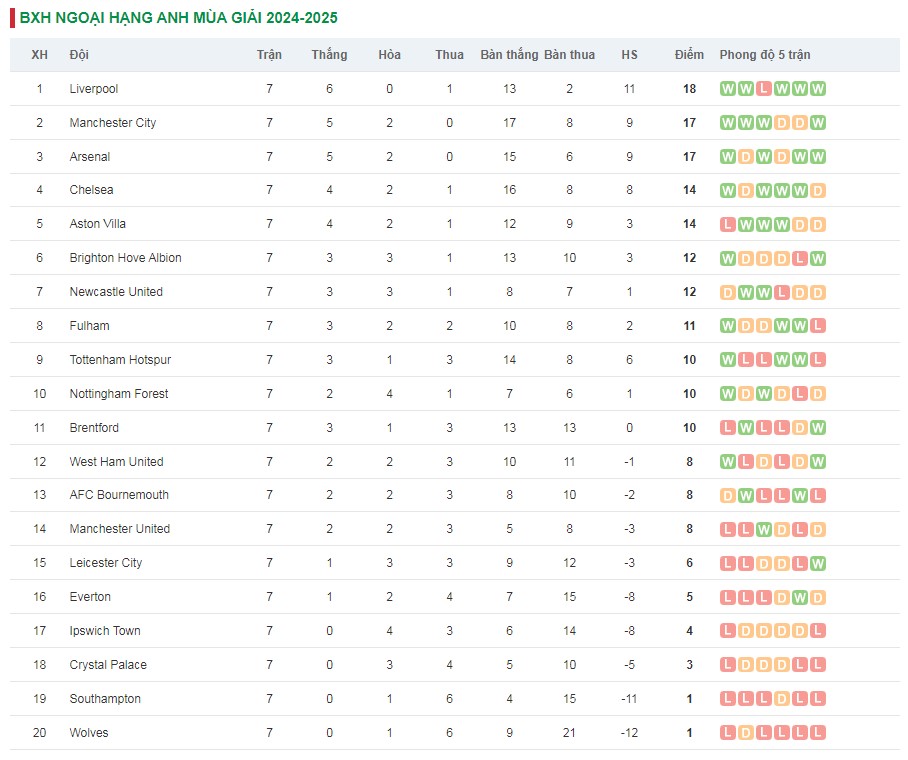Click Leicester City's 12 goals conceded
Screen dimensions: 908x760
569,562
